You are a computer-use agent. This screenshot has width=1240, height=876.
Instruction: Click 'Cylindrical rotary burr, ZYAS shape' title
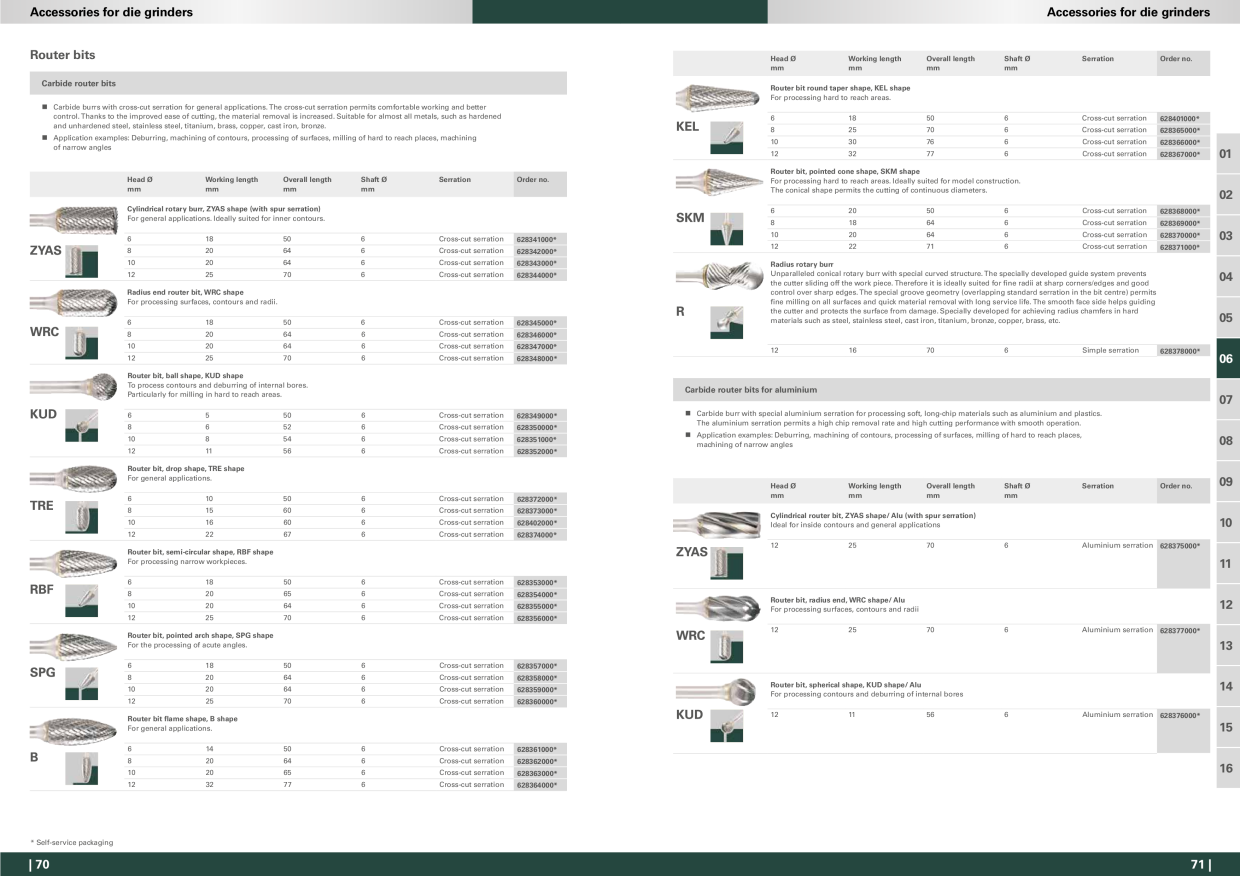coord(224,209)
